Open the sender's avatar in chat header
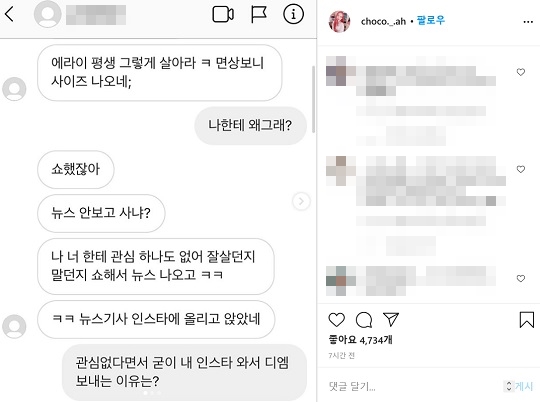Viewport: 540px width, 402px height. pyautogui.click(x=48, y=14)
